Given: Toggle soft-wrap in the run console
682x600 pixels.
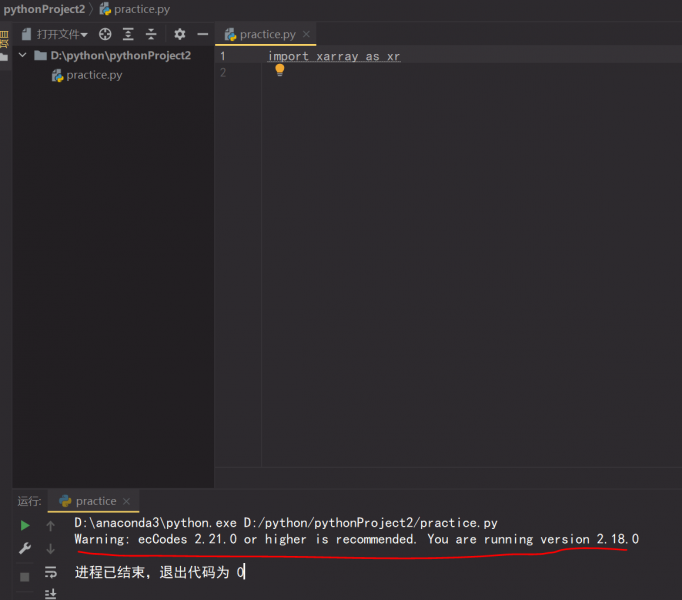Looking at the screenshot, I should click(51, 572).
